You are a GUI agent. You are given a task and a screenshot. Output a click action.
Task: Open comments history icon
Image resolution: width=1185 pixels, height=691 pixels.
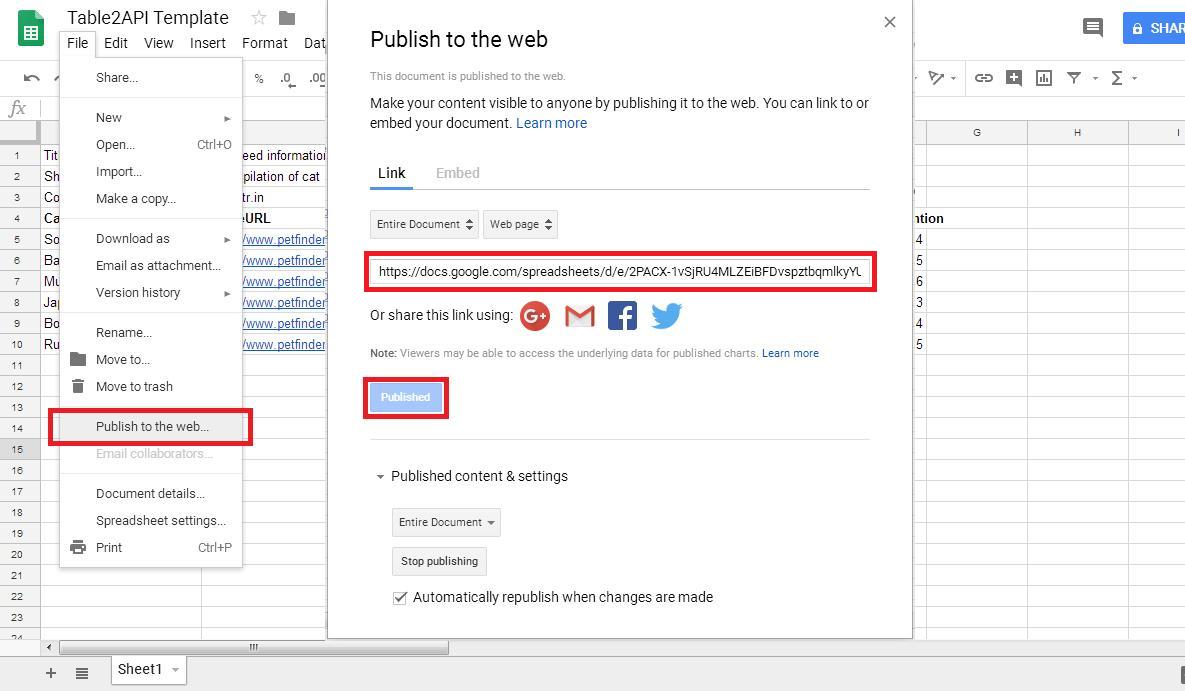click(x=1093, y=28)
